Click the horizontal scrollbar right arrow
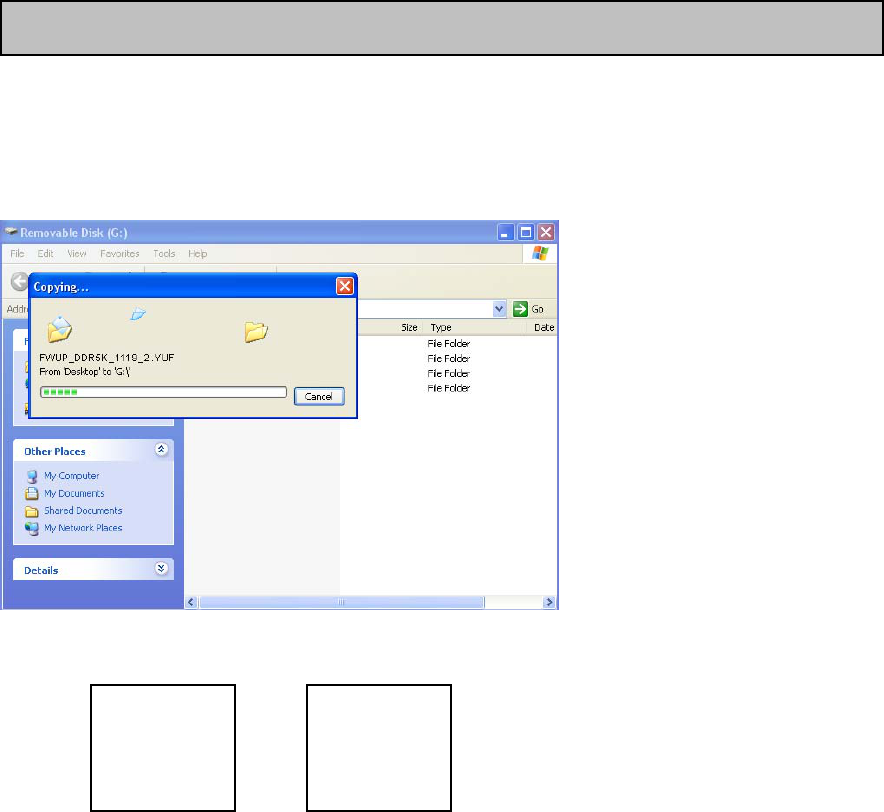The image size is (884, 812). [549, 602]
